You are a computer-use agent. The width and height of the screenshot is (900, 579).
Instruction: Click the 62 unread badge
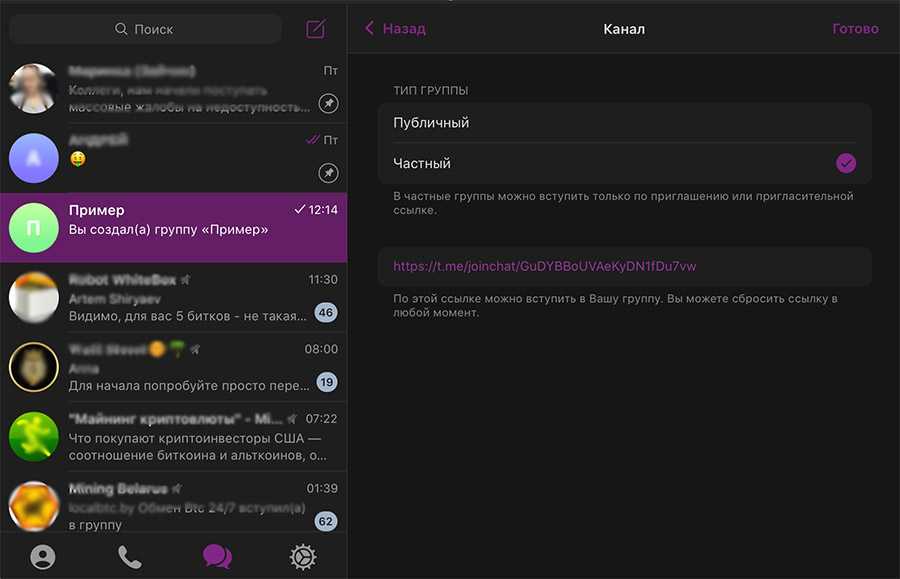pyautogui.click(x=325, y=521)
